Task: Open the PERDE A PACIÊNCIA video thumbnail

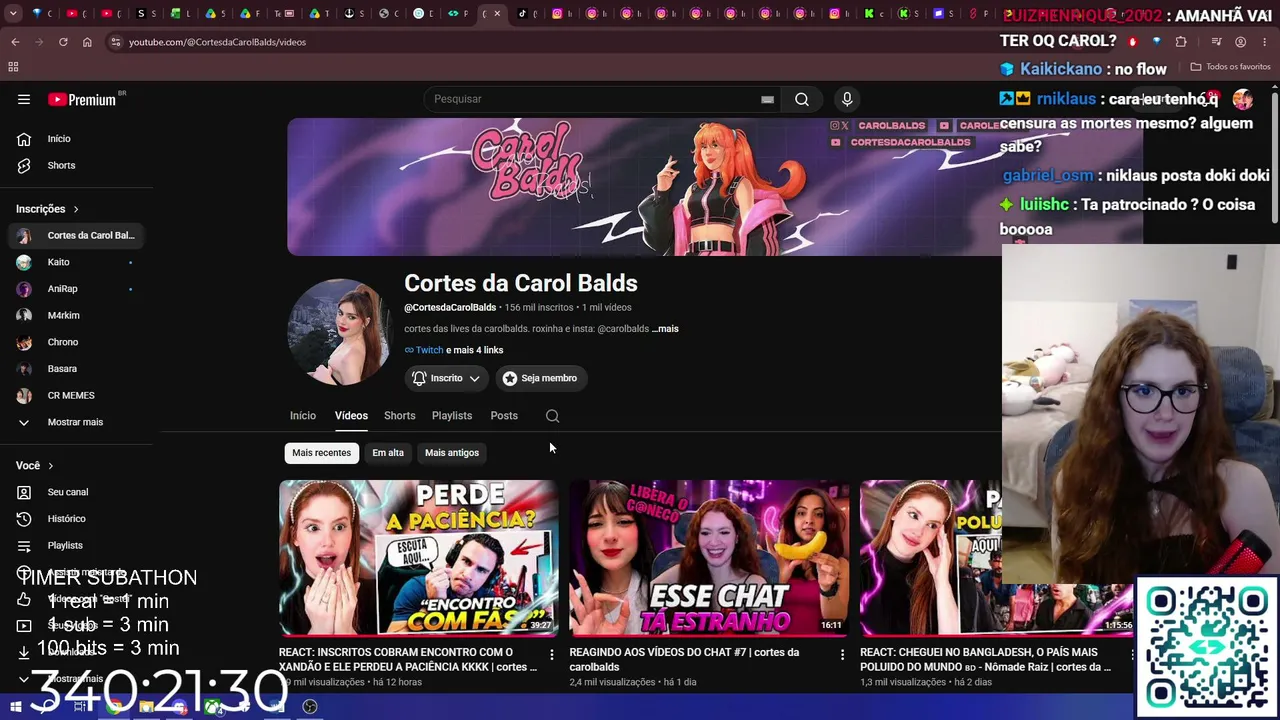Action: click(x=419, y=558)
